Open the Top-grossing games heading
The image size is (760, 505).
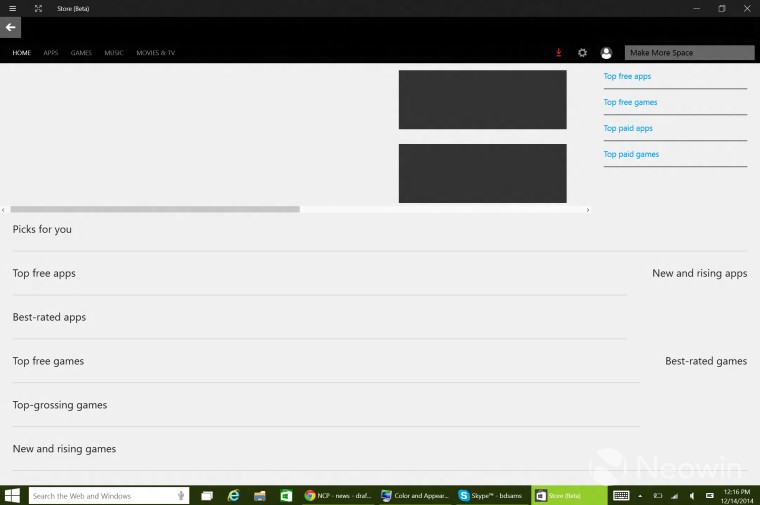[x=60, y=405]
